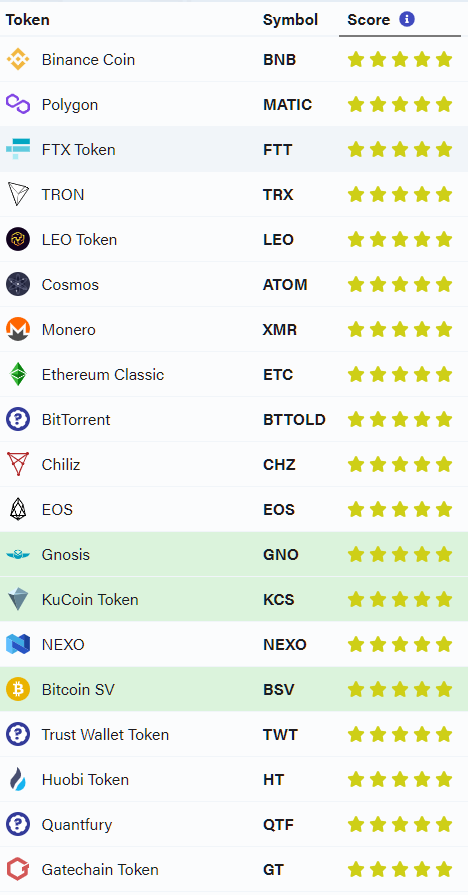Screen dimensions: 468x895
Task: Open the Trust Wallet Token link
Action: tap(106, 734)
